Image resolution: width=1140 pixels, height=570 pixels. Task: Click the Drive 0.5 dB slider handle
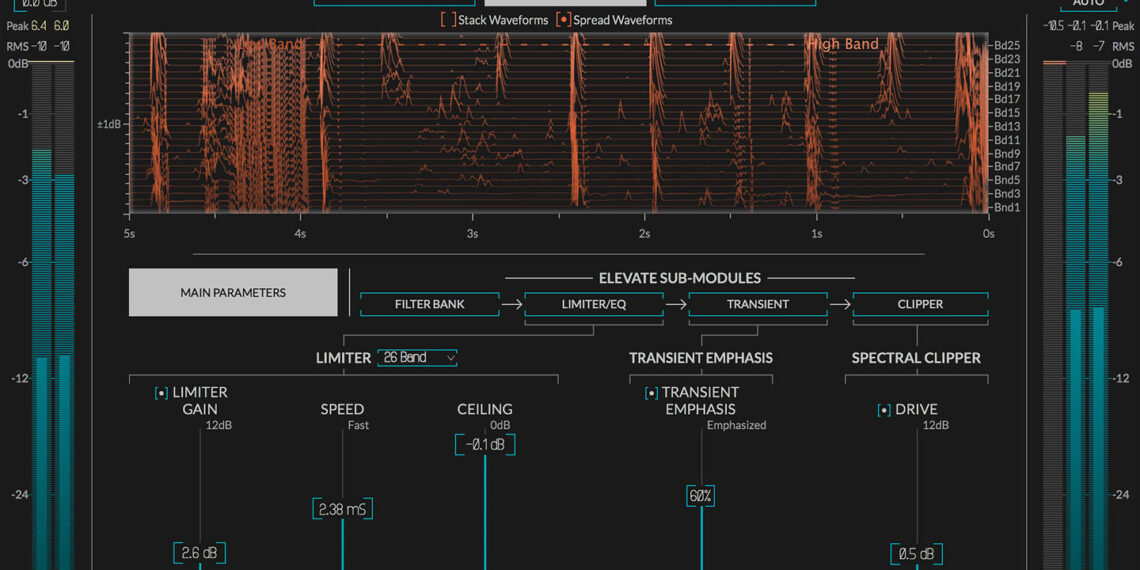(916, 554)
